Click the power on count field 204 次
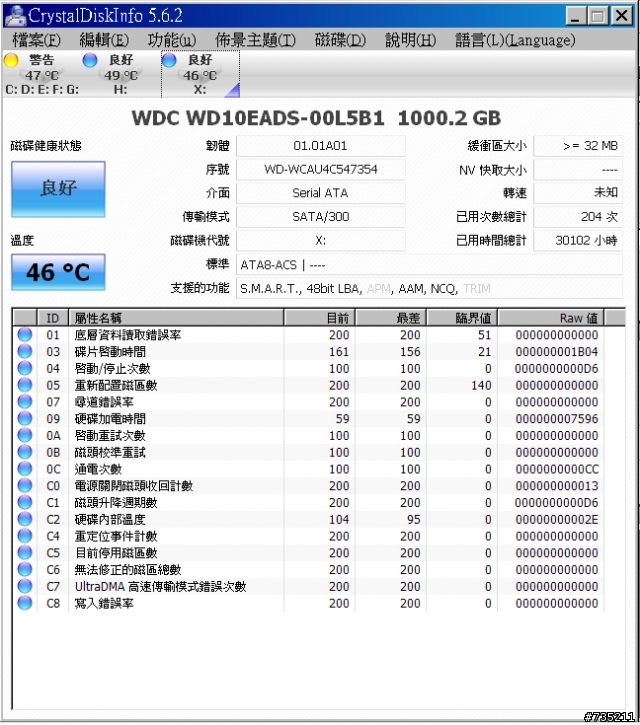Viewport: 640px width, 725px height. (x=578, y=217)
